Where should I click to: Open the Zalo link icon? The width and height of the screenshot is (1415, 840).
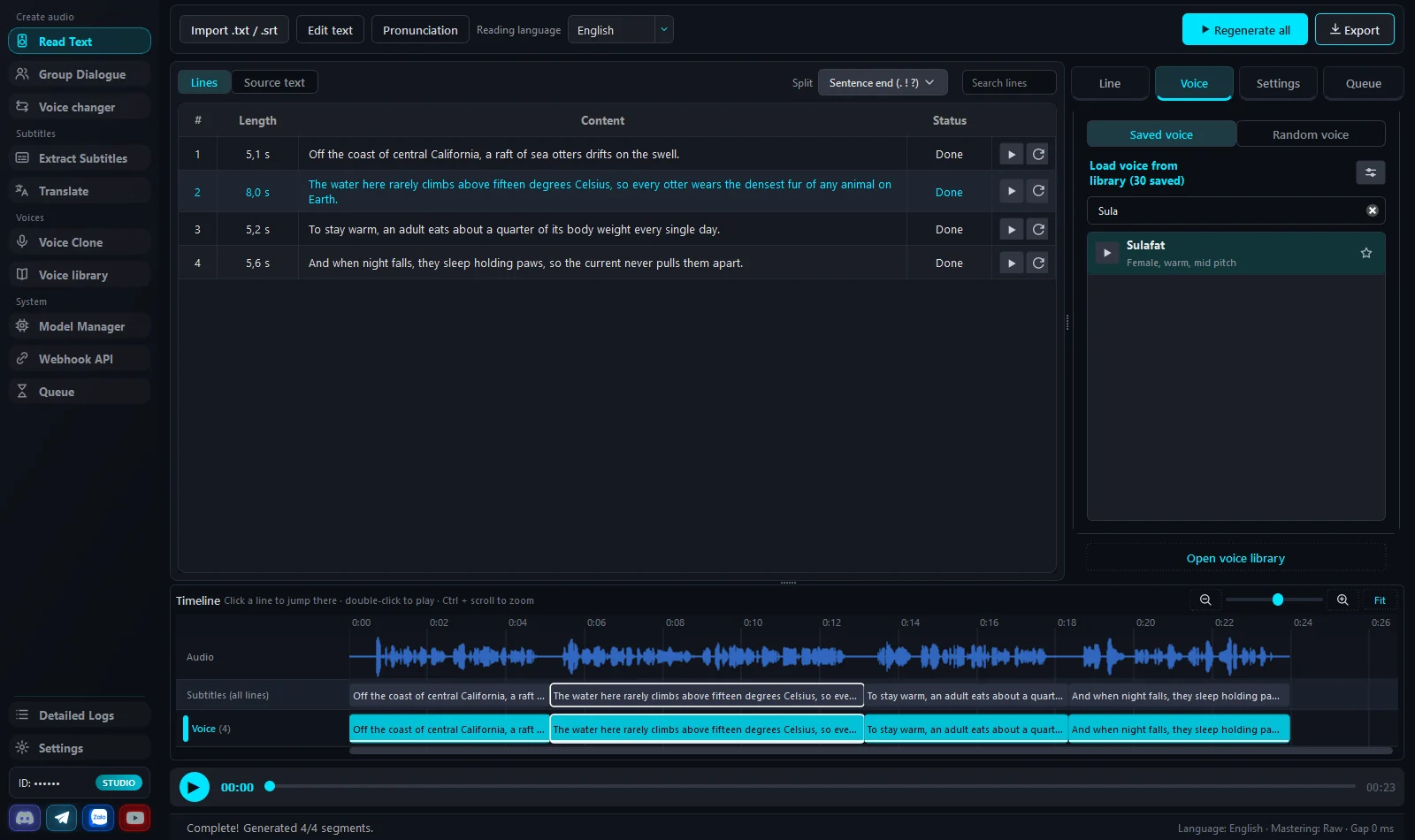[99, 818]
